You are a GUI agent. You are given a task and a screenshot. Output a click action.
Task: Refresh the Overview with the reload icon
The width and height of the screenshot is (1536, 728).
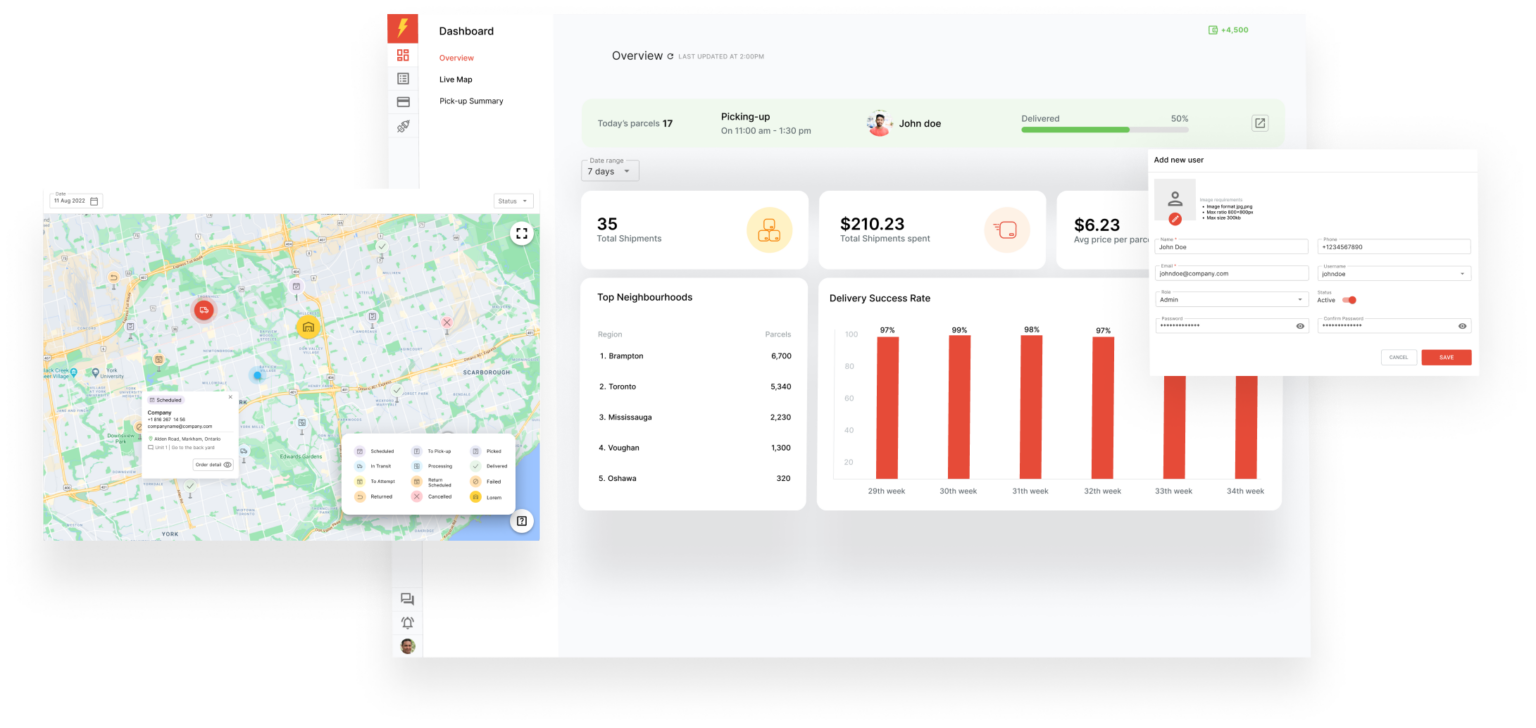click(670, 57)
